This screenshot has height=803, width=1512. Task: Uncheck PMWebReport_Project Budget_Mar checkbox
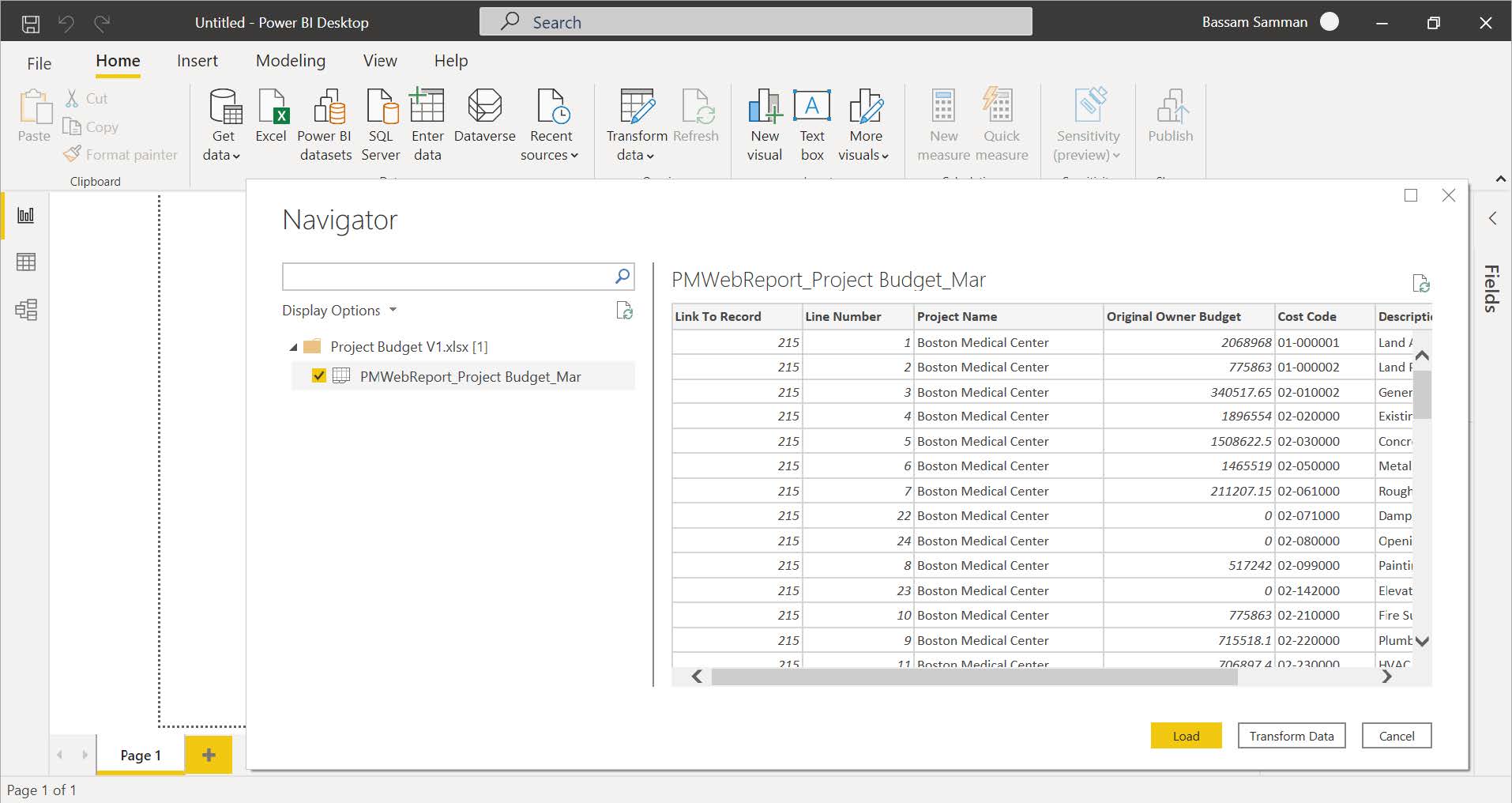pyautogui.click(x=319, y=376)
